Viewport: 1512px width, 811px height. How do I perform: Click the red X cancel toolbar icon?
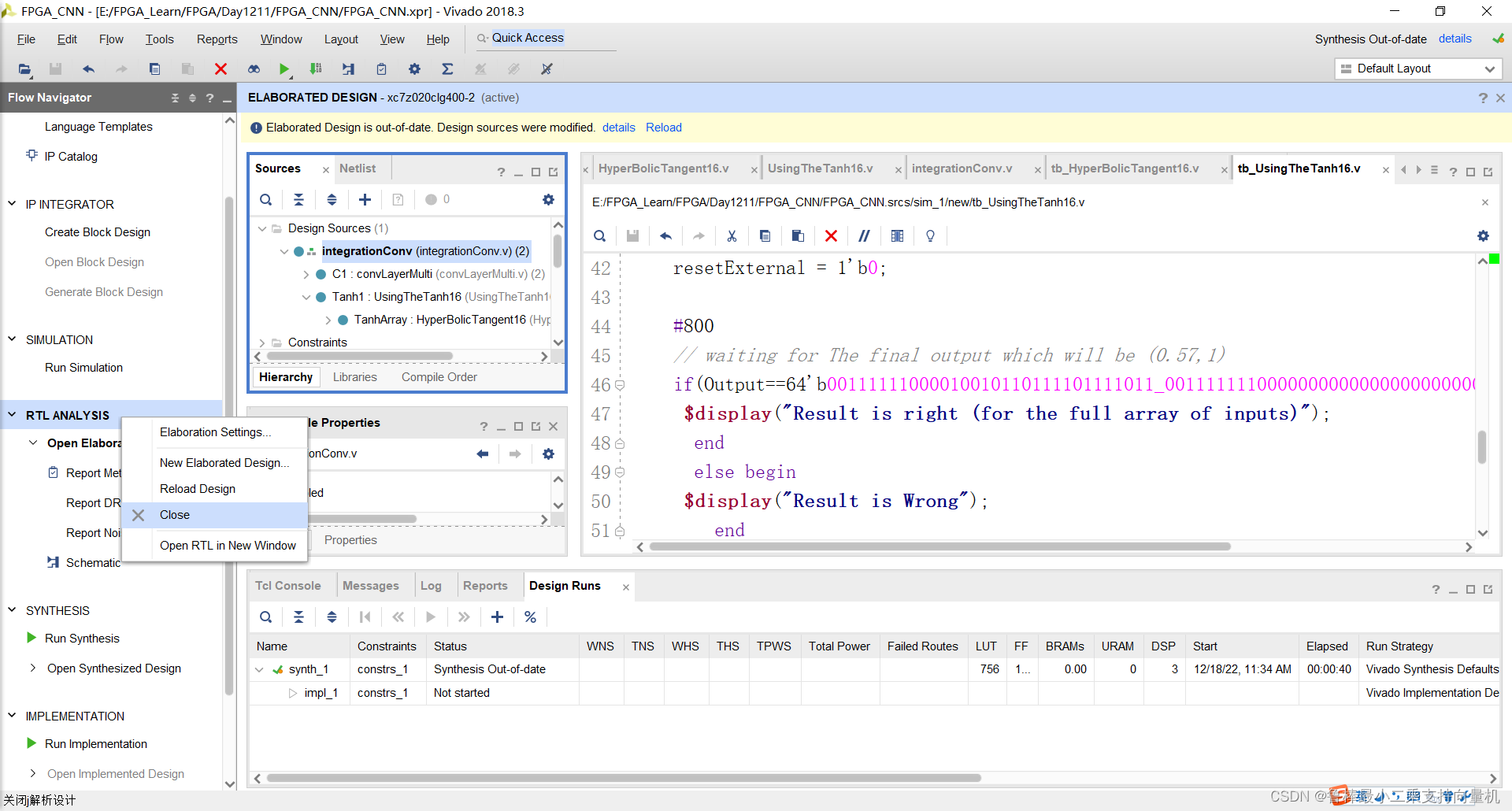(220, 69)
